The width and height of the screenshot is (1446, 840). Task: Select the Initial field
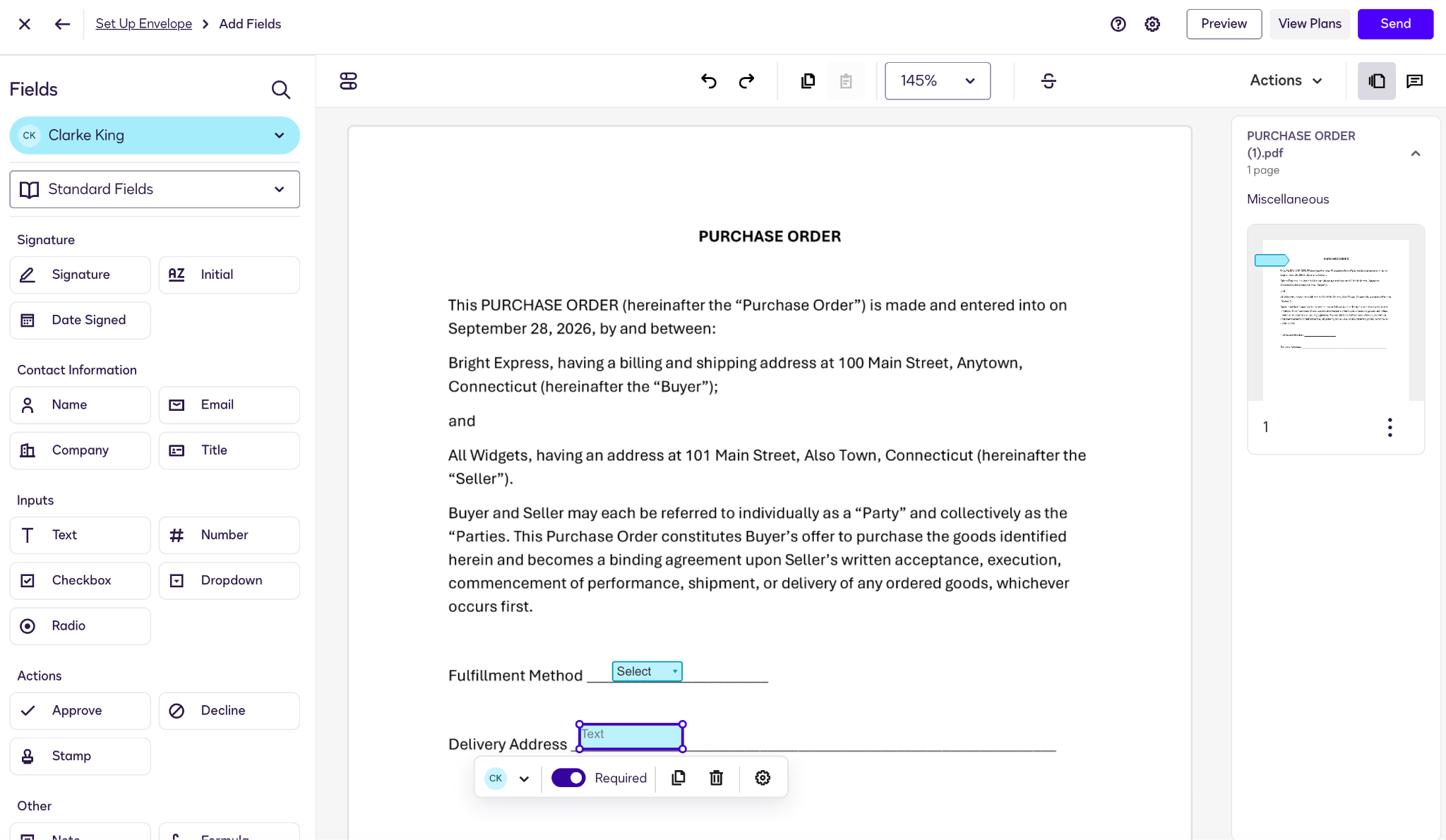click(x=229, y=275)
